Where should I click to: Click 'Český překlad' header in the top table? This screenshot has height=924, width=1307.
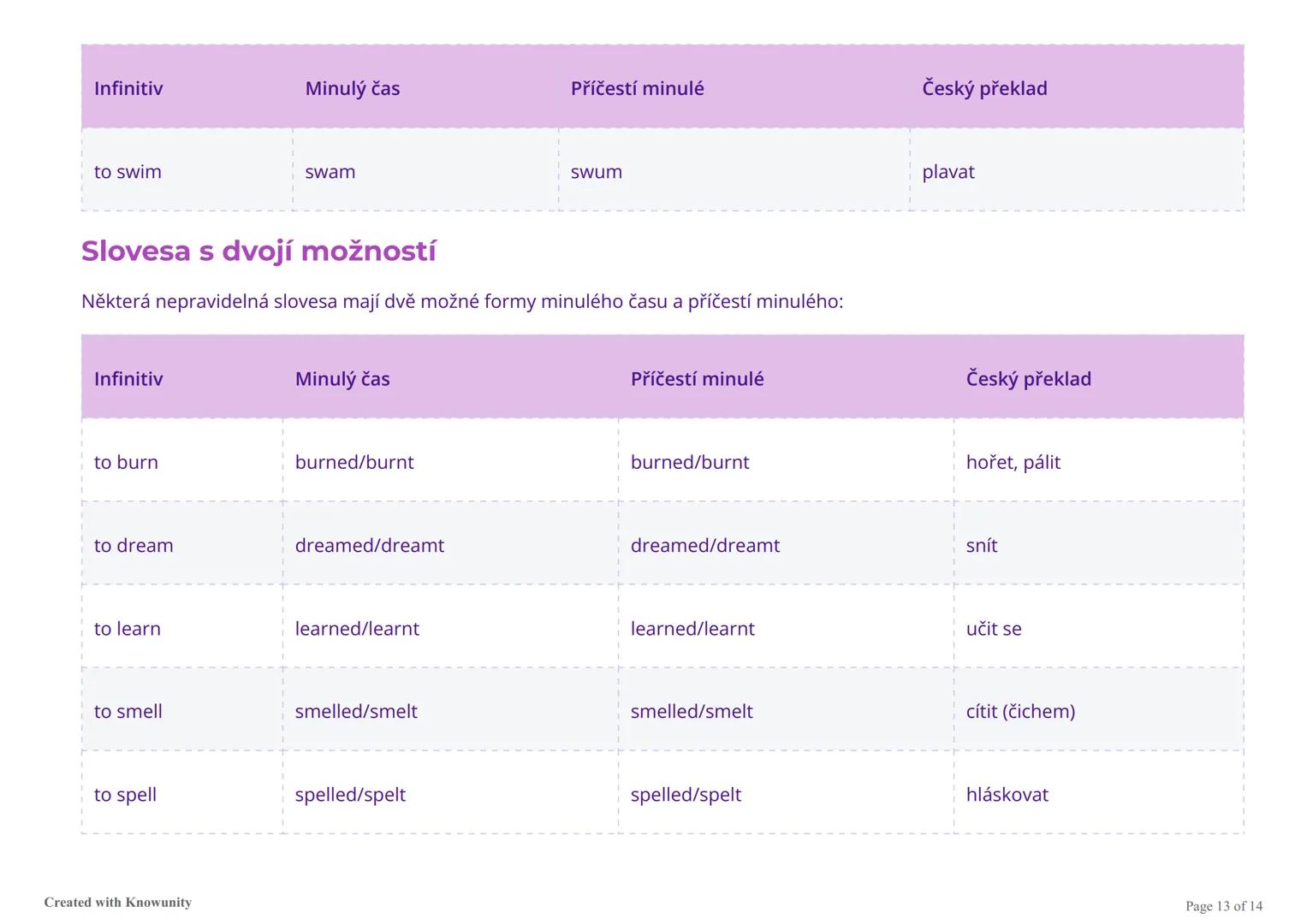(984, 88)
